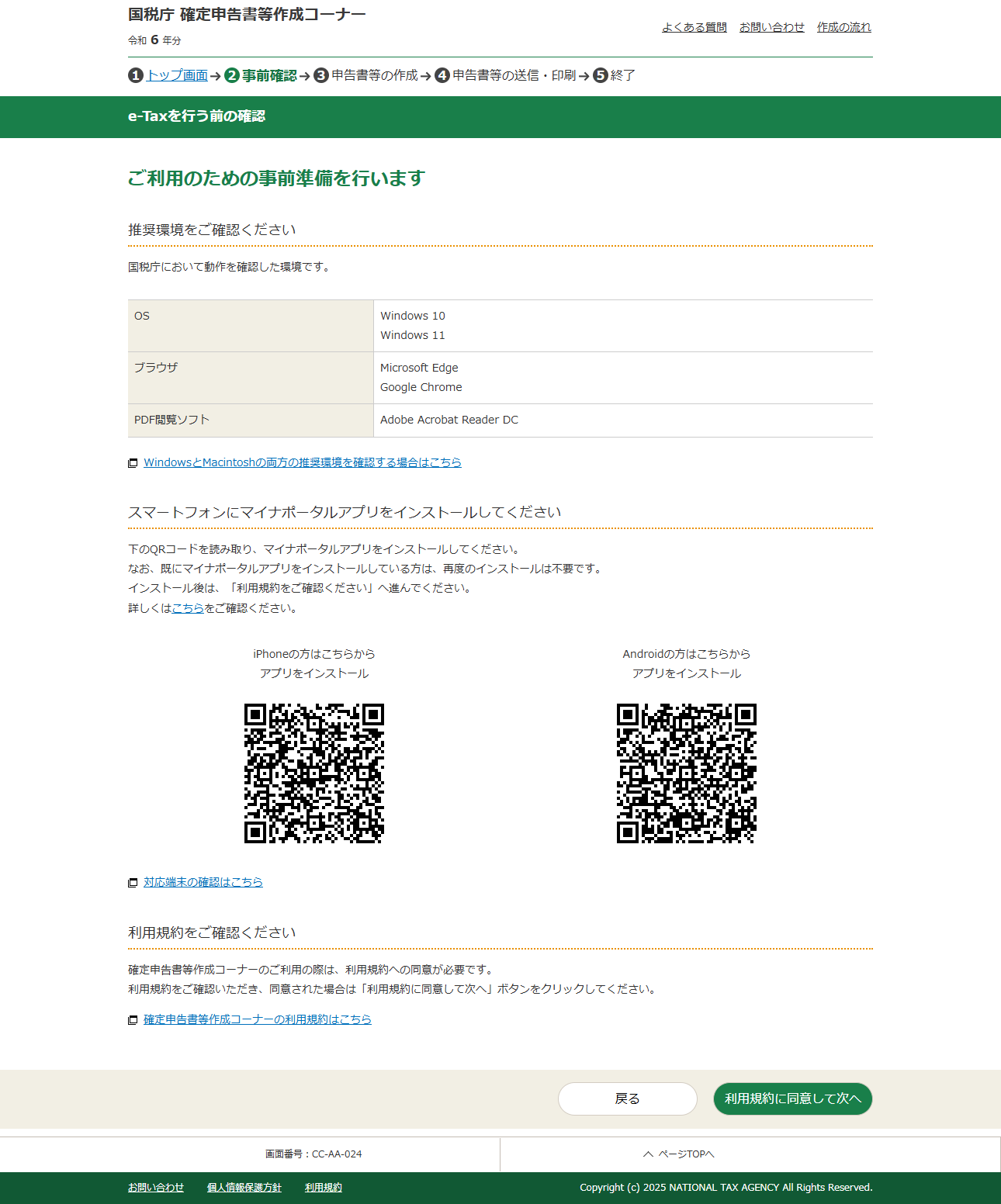
Task: Click step 2 事前確認 in breadcrumb
Action: click(269, 75)
